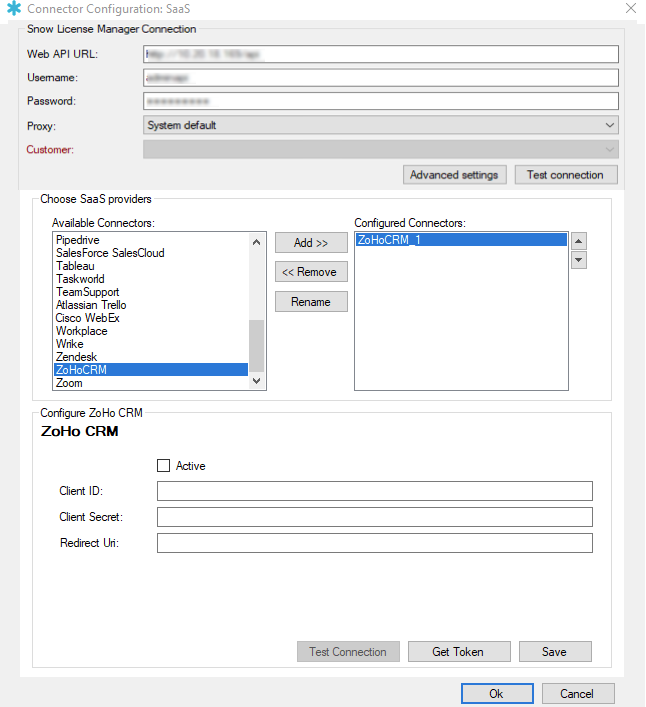
Task: Click the Client ID field
Action: coord(375,491)
